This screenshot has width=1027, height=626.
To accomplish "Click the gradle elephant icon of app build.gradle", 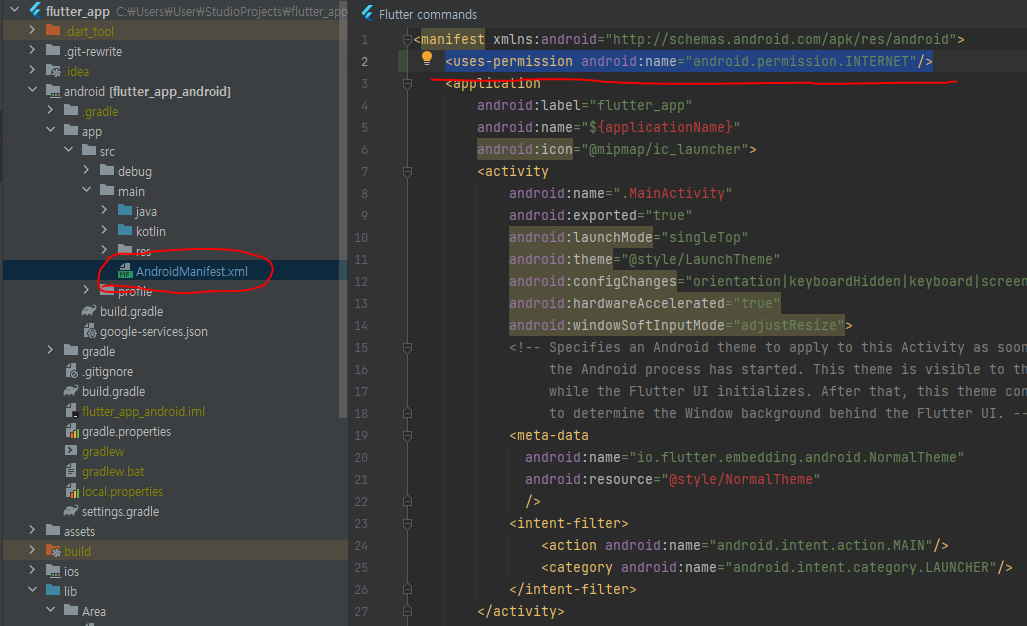I will 89,311.
